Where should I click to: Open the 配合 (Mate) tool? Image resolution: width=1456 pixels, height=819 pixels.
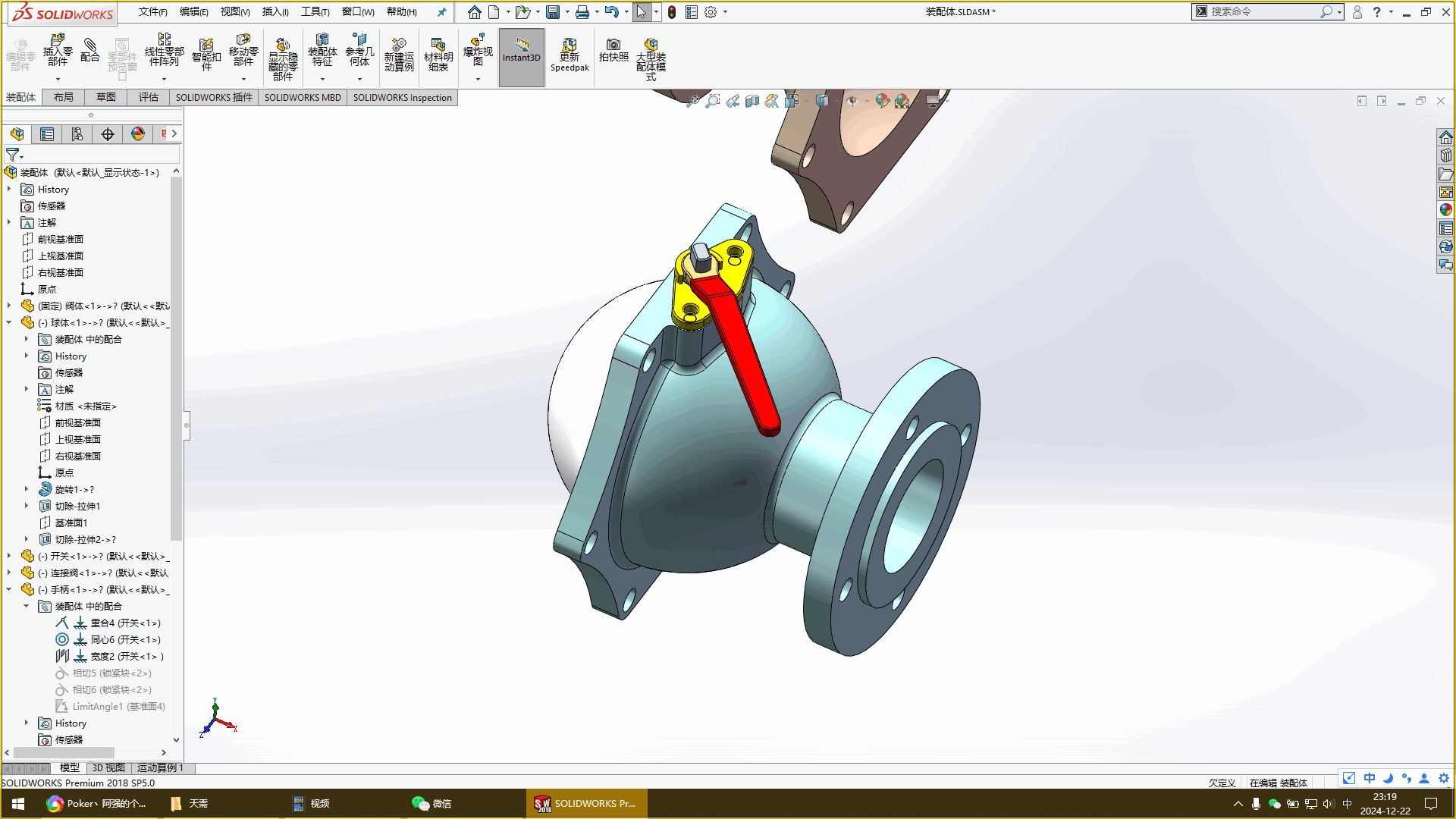coord(90,53)
